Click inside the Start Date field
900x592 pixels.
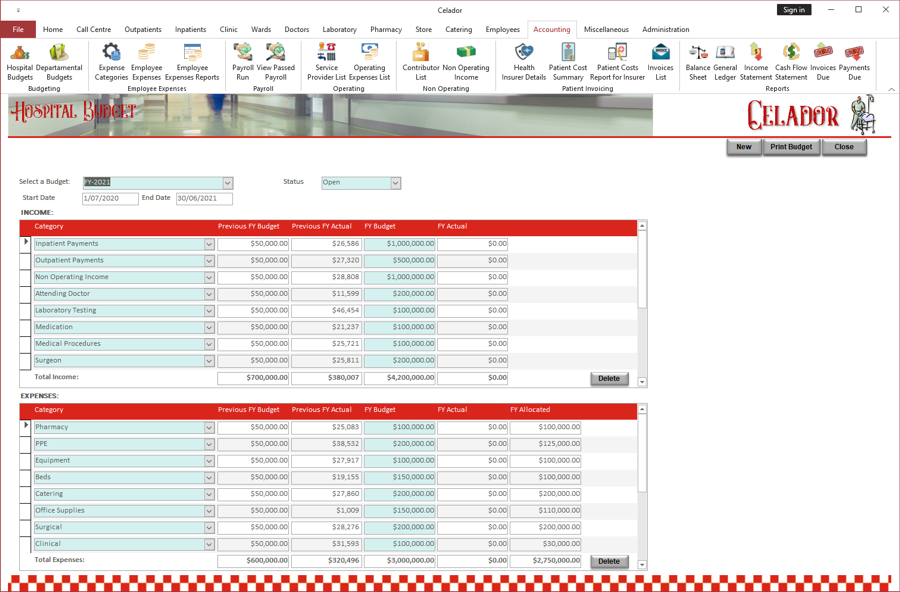click(109, 198)
